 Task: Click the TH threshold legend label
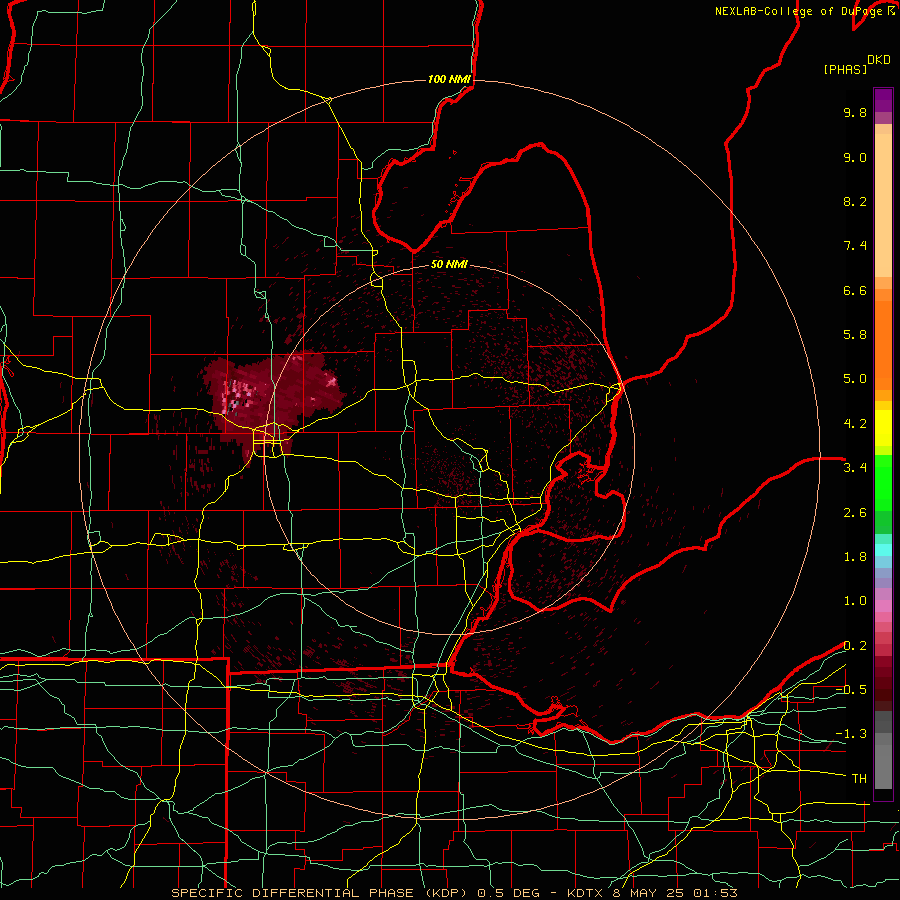tap(859, 779)
